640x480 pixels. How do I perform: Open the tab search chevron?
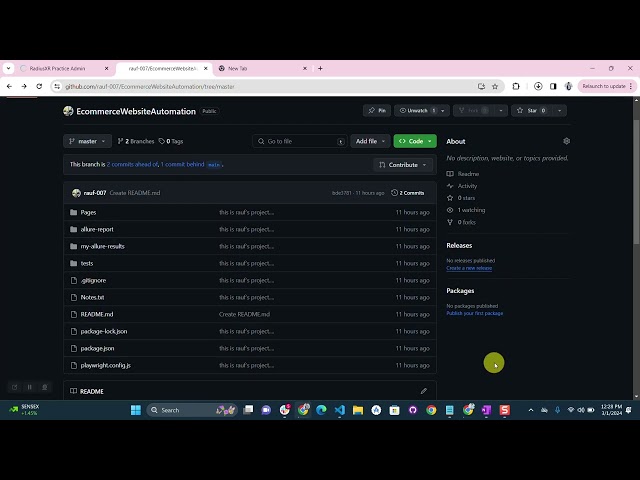(x=8, y=69)
